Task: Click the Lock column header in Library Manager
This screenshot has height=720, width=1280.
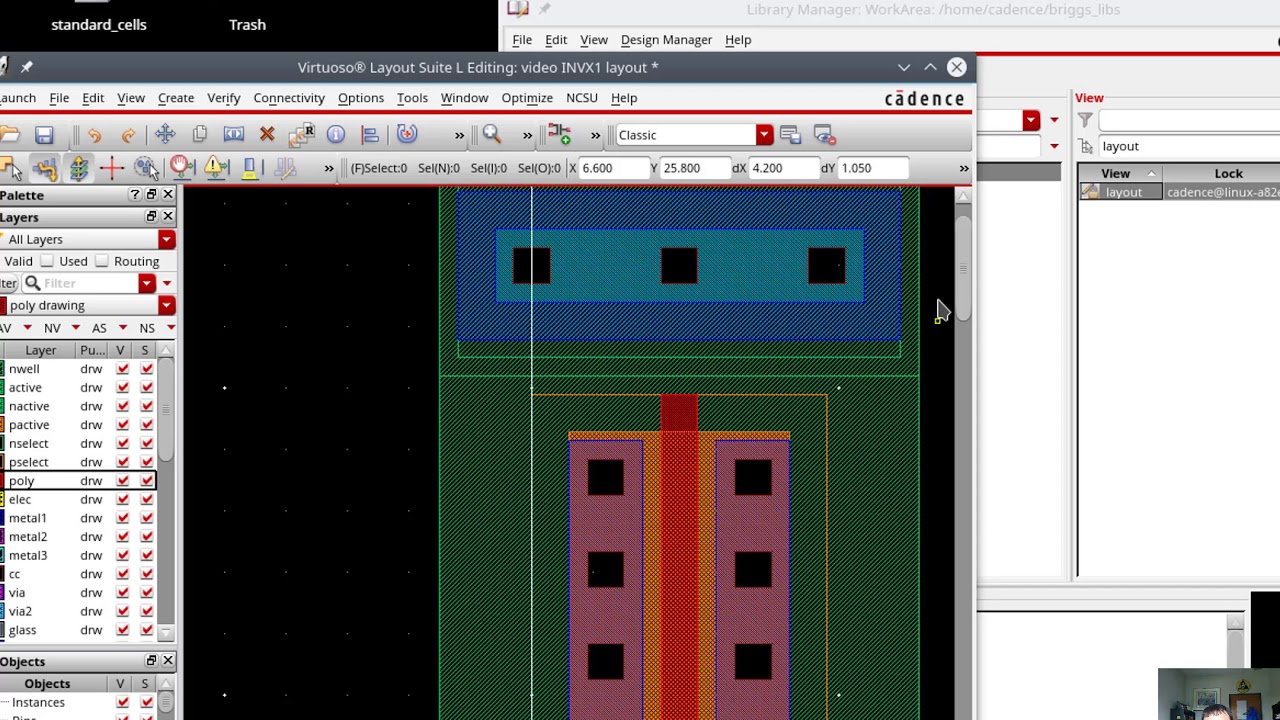Action: (1228, 174)
